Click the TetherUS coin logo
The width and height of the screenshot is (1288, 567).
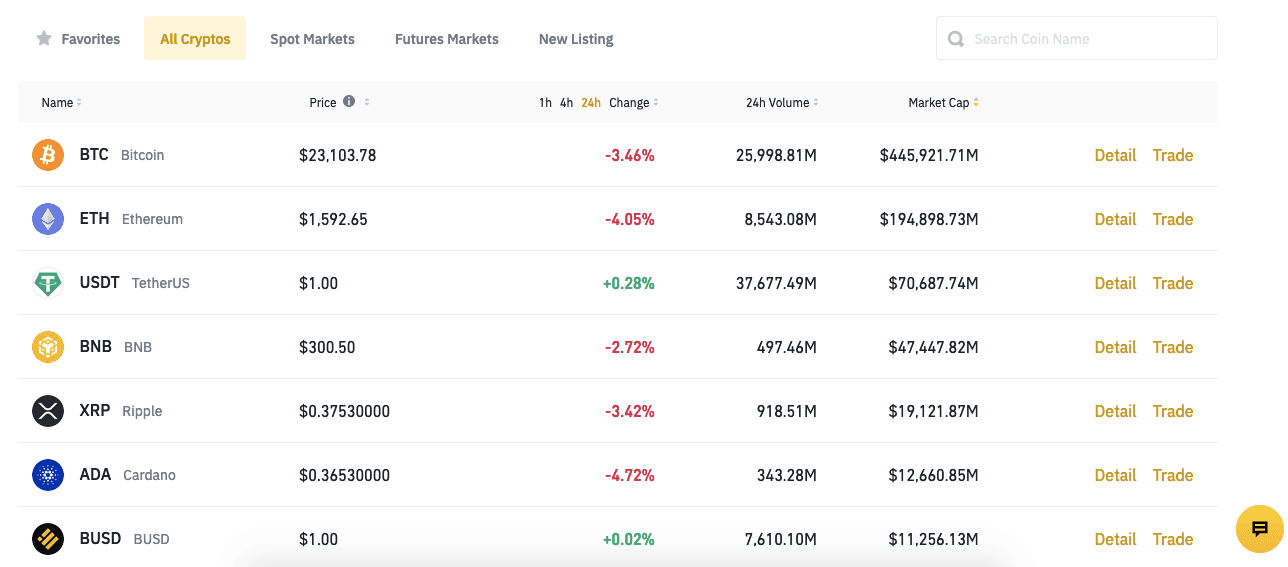tap(48, 283)
